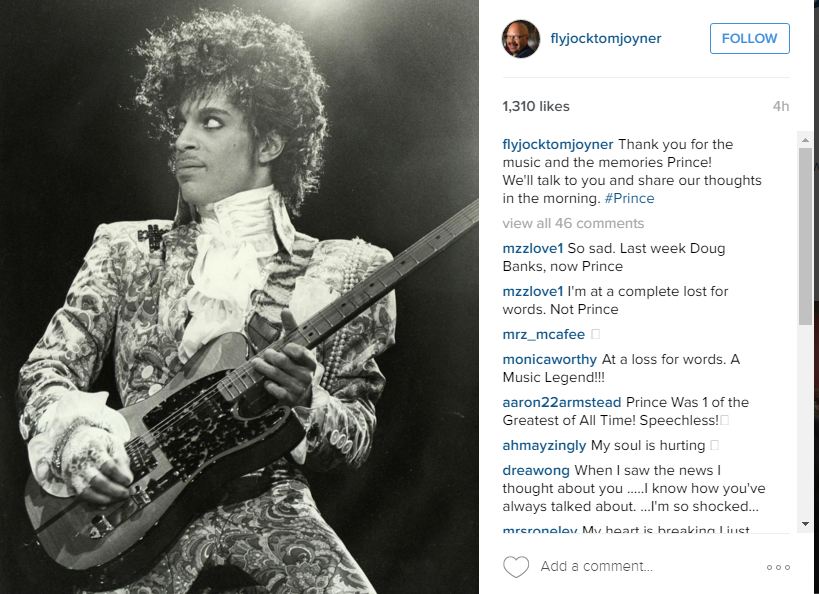The width and height of the screenshot is (819, 594).
Task: Open caption author flyjocktomjoyner link
Action: [x=558, y=144]
